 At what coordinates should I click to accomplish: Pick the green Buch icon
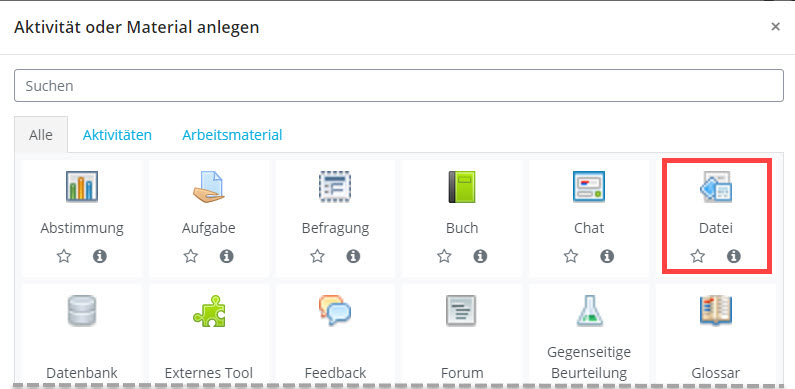462,187
